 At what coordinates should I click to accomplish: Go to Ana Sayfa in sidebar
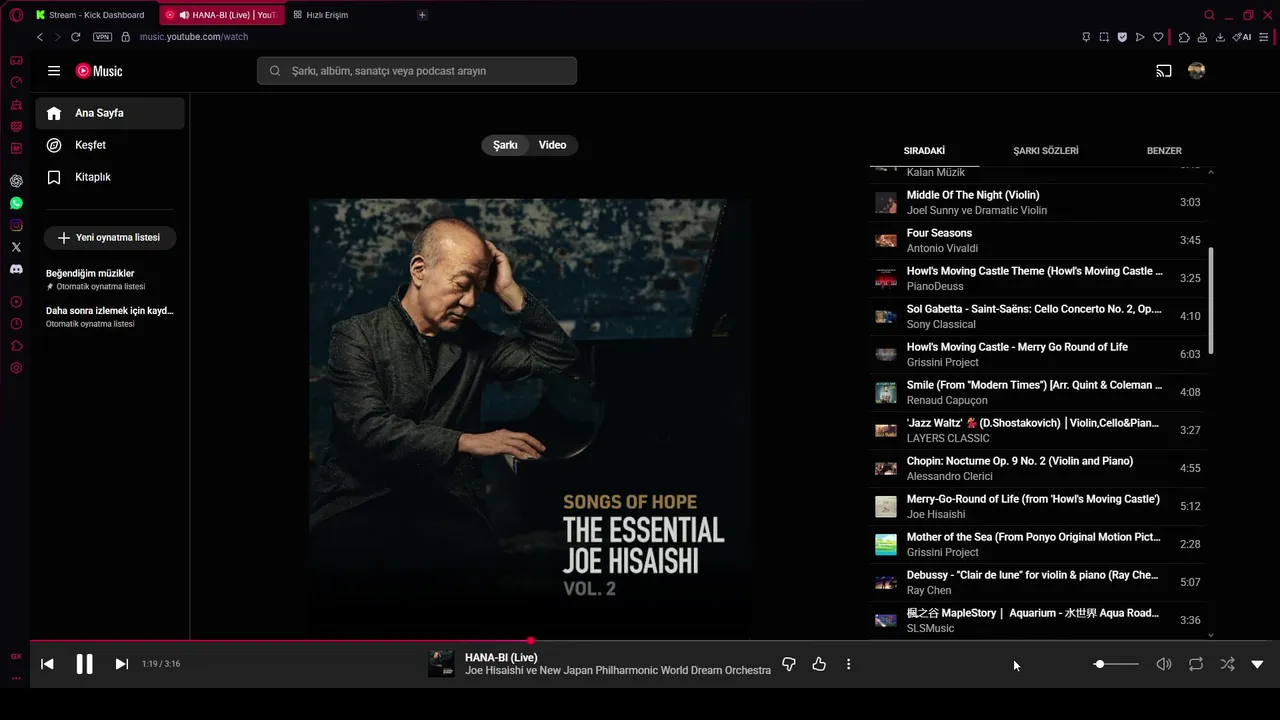coord(110,113)
